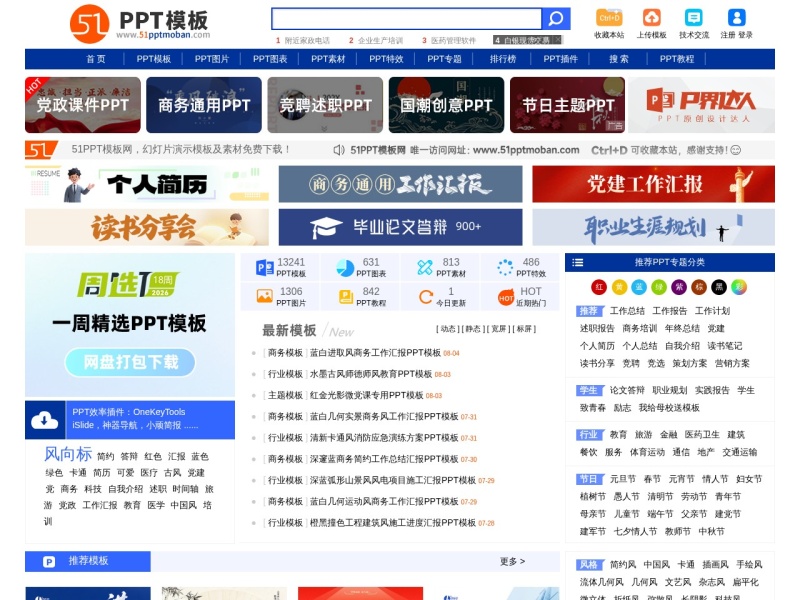Select the yellow 黄 color circle

pyautogui.click(x=619, y=287)
